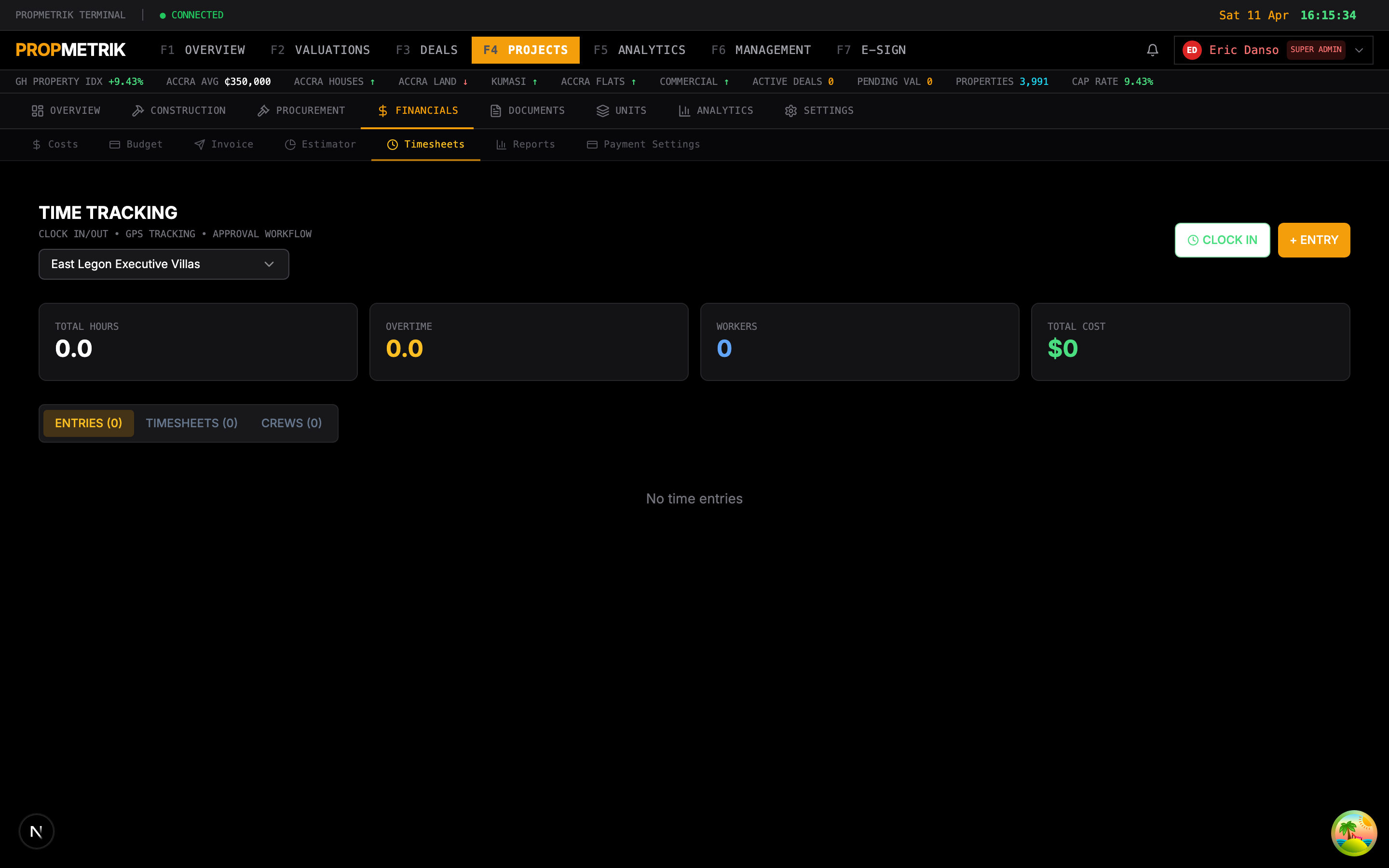Click the Invoice paper plane icon
1389x868 pixels.
199,145
